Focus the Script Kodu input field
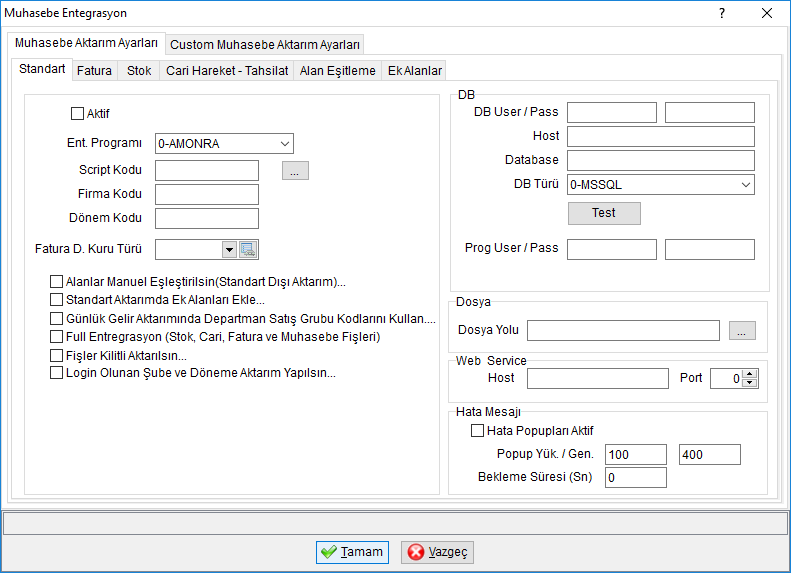The width and height of the screenshot is (791, 573). 207,170
